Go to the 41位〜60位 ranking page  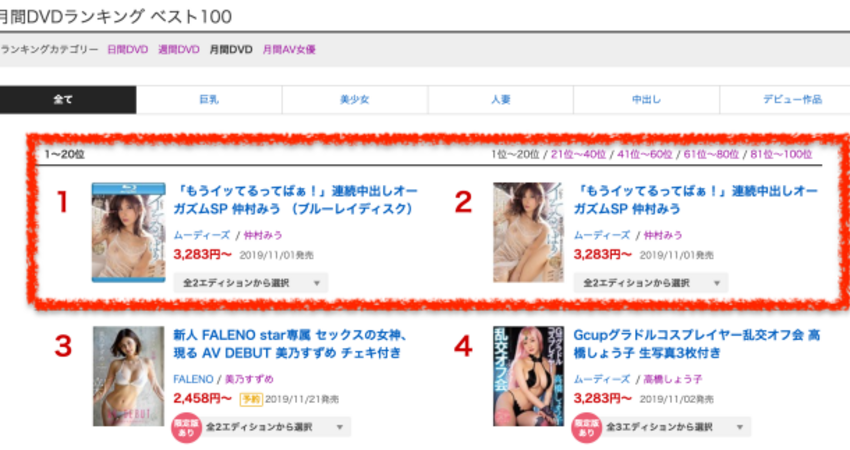coord(645,155)
